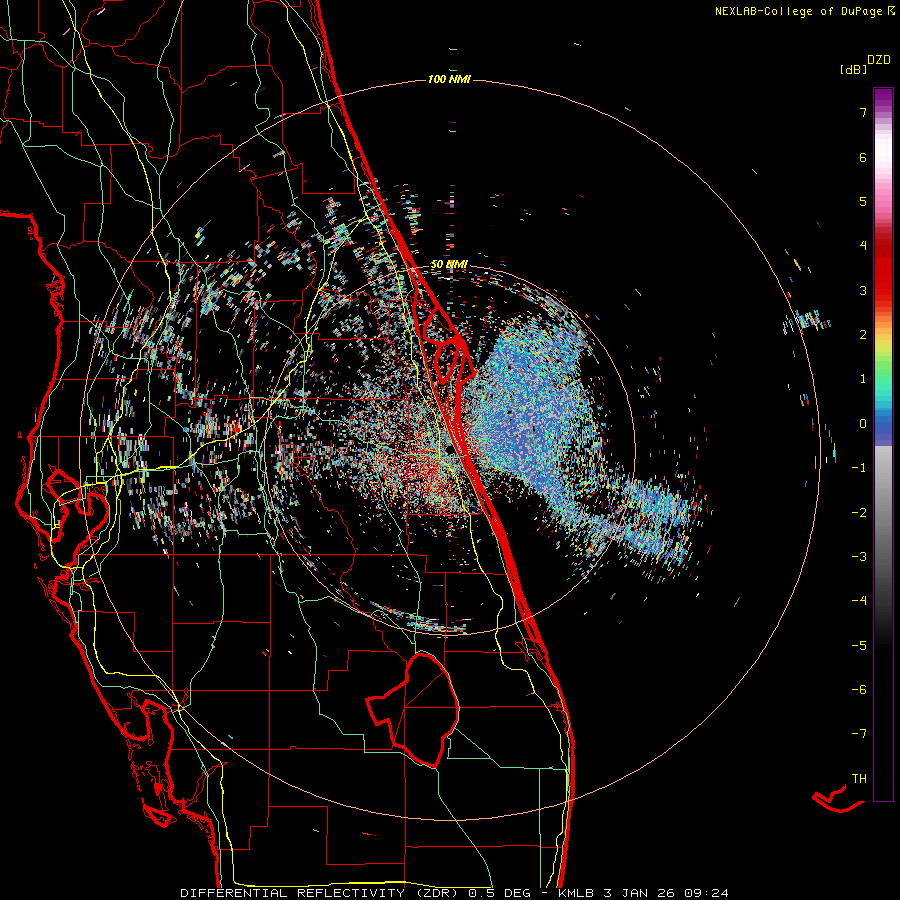
Task: Click the -5 label on the dB scale
Action: pyautogui.click(x=859, y=646)
